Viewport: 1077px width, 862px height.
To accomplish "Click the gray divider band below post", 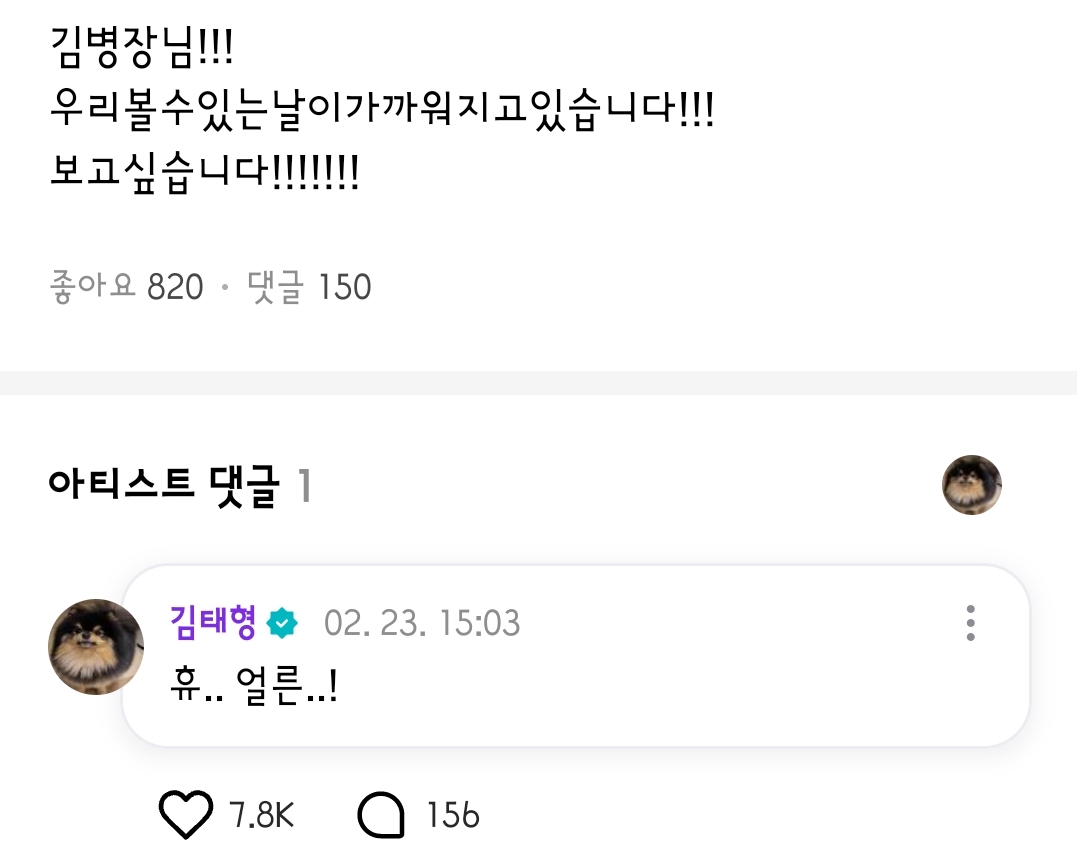I will [538, 383].
